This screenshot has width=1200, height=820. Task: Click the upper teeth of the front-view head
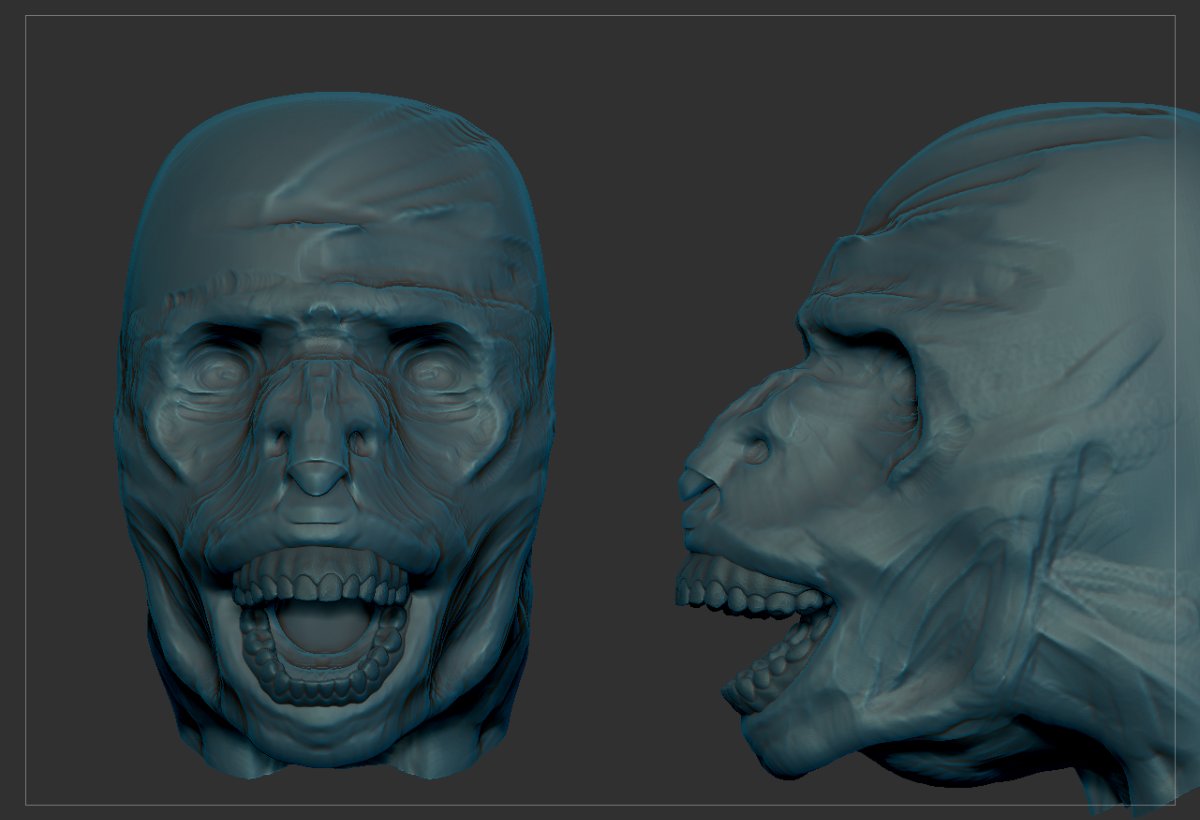[x=320, y=582]
